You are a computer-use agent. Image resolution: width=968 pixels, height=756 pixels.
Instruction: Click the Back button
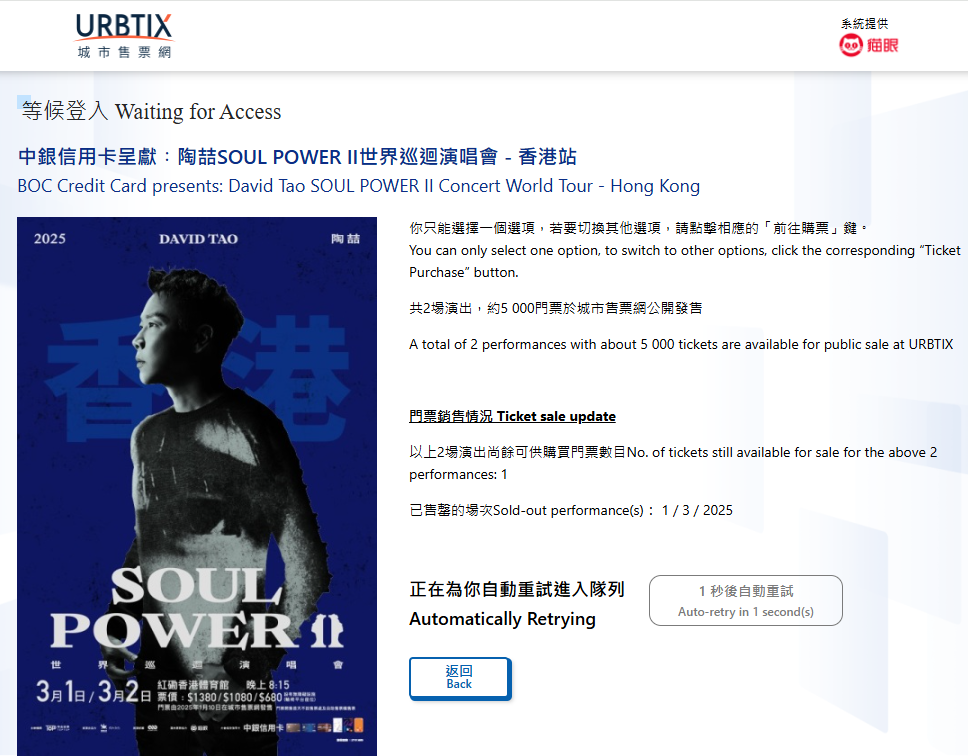click(x=460, y=678)
